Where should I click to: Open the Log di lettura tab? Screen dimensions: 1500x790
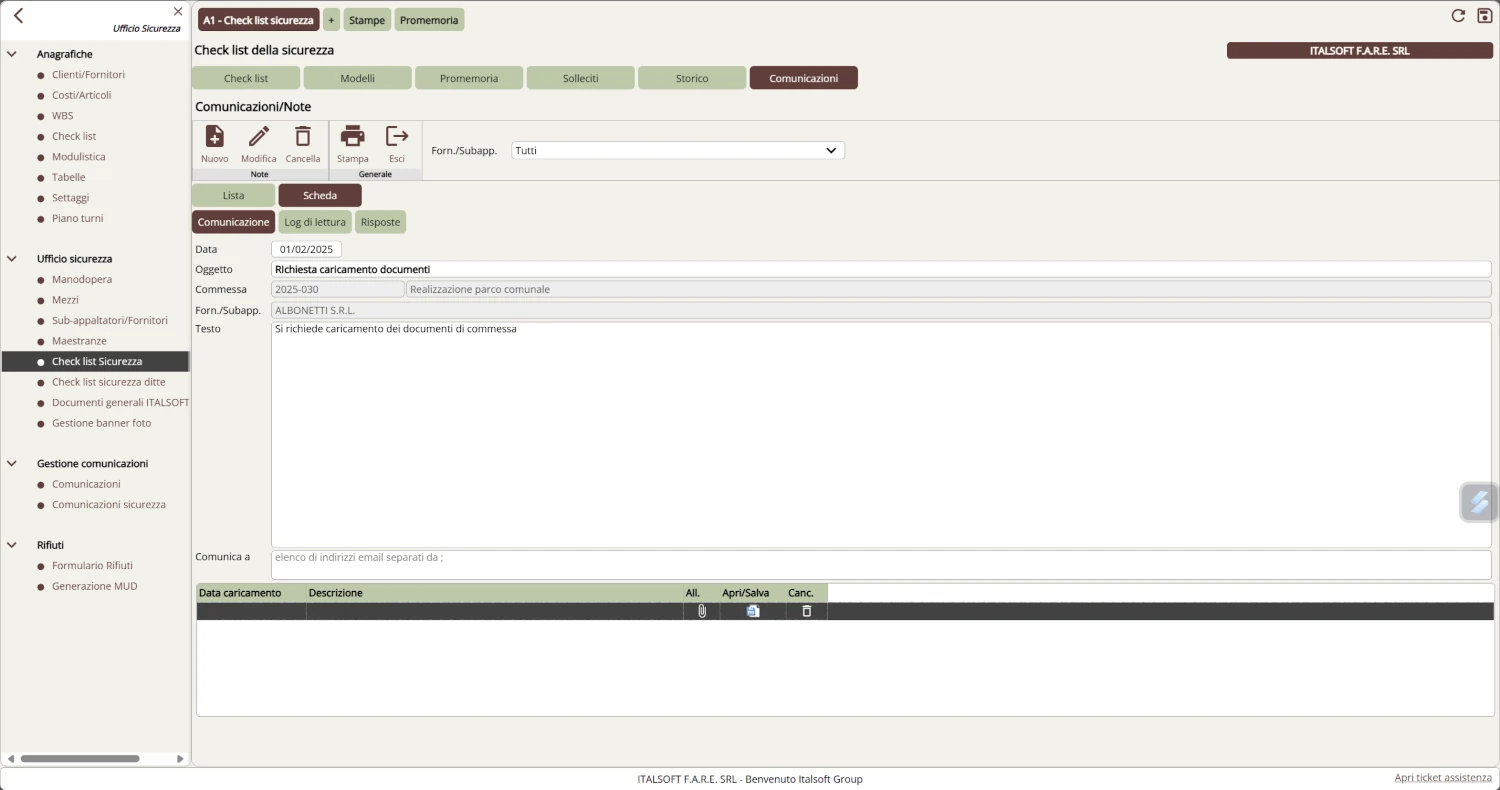pyautogui.click(x=315, y=222)
